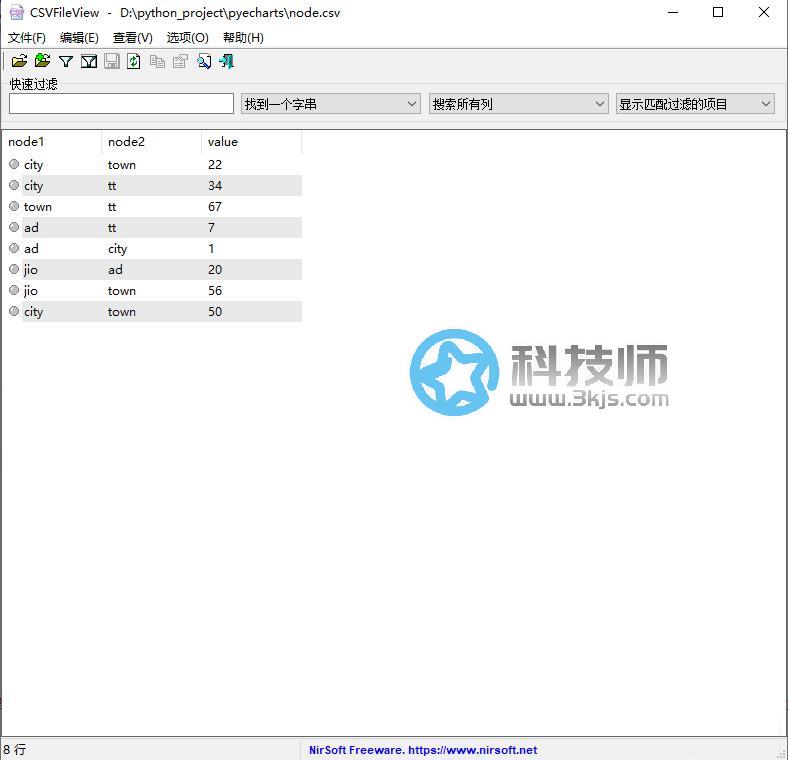Click the CSVFileView app icon in the title bar
The width and height of the screenshot is (788, 760).
[16, 13]
